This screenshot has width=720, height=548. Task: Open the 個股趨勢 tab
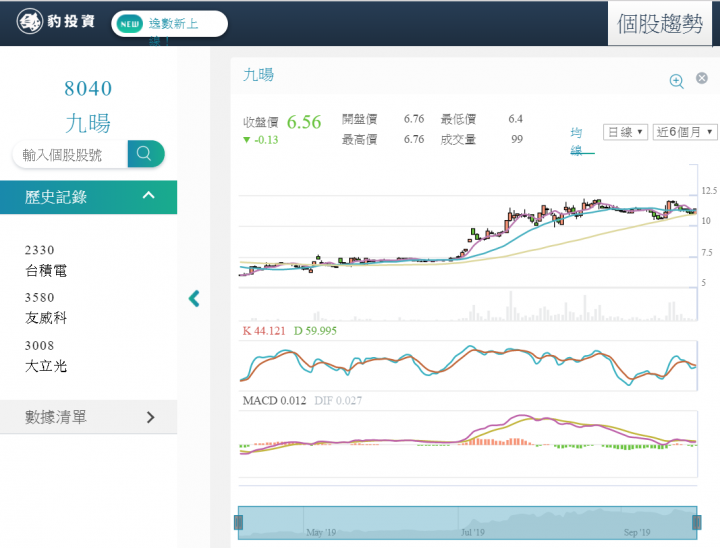pos(660,23)
